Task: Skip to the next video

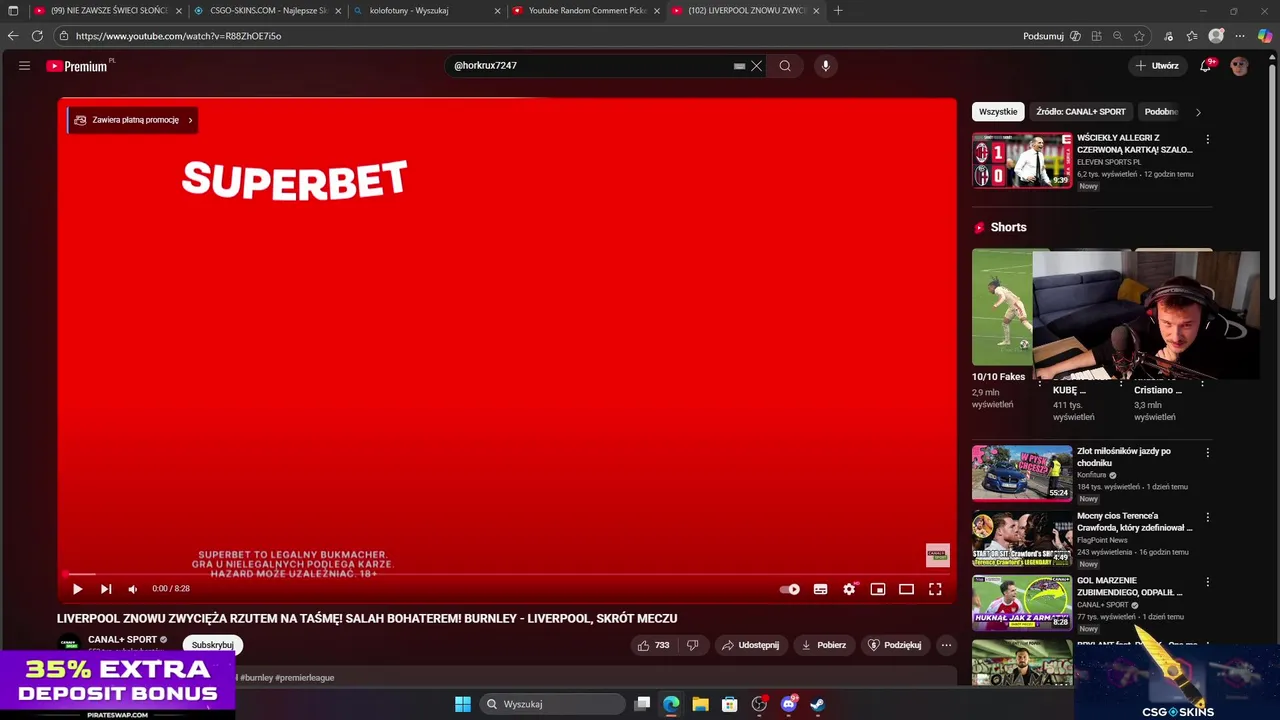Action: (x=106, y=589)
